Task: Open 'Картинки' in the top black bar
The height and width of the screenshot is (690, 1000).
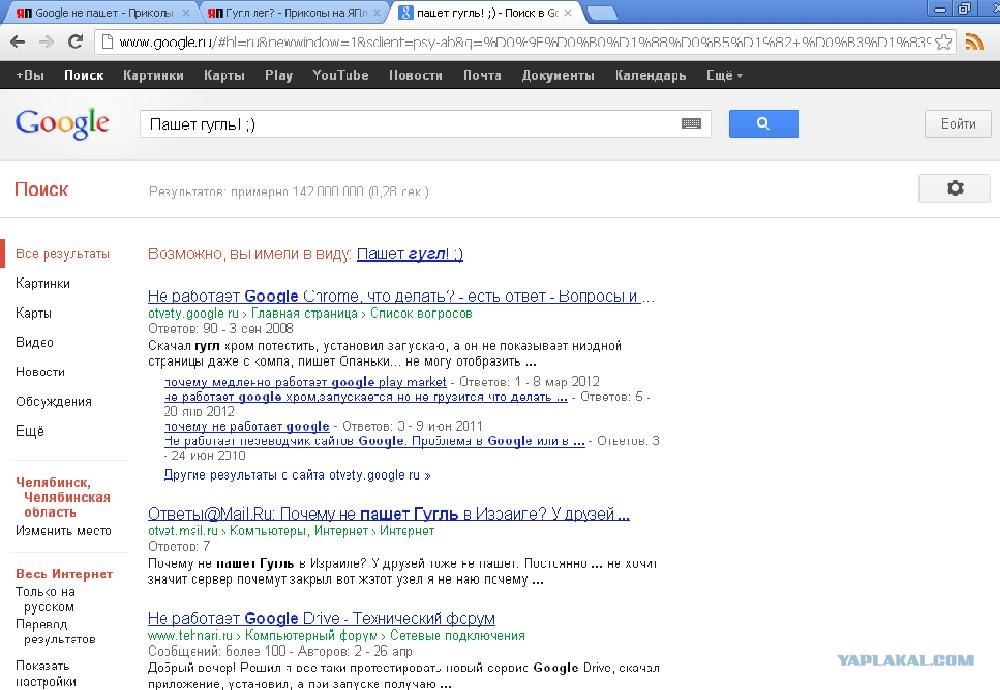Action: click(153, 75)
